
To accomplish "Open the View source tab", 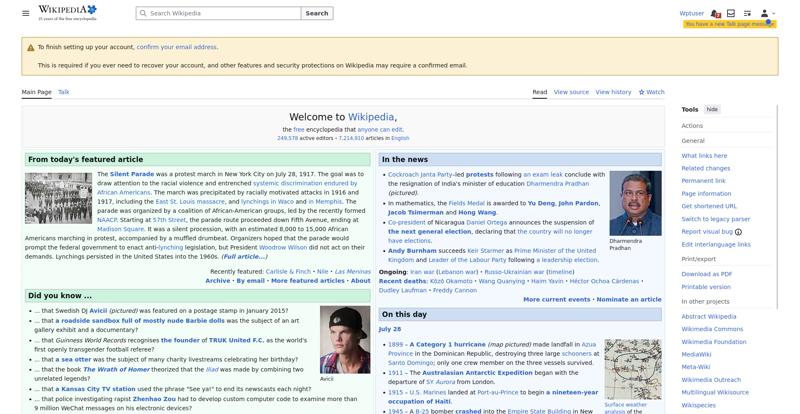I will coord(571,92).
